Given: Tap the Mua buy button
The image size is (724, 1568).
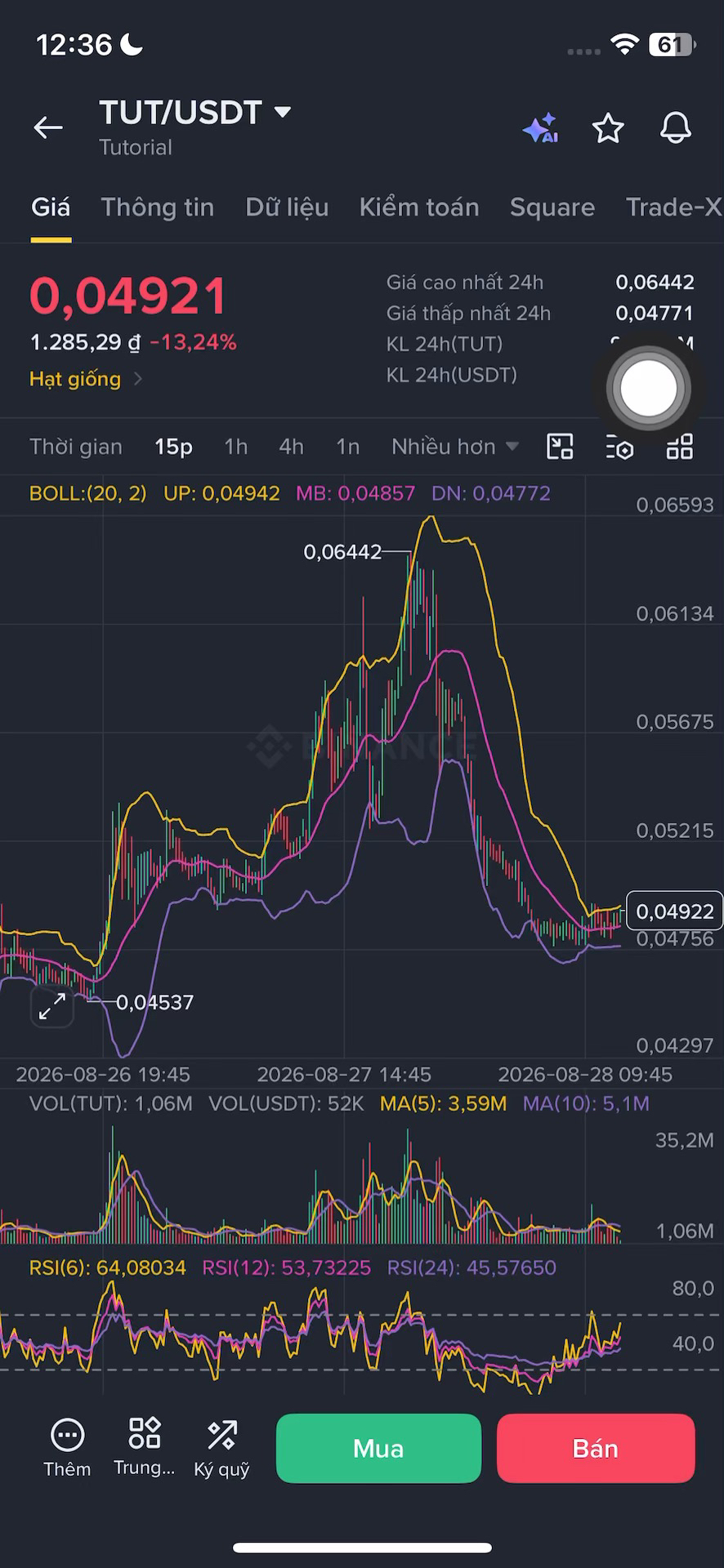Looking at the screenshot, I should 378,1448.
